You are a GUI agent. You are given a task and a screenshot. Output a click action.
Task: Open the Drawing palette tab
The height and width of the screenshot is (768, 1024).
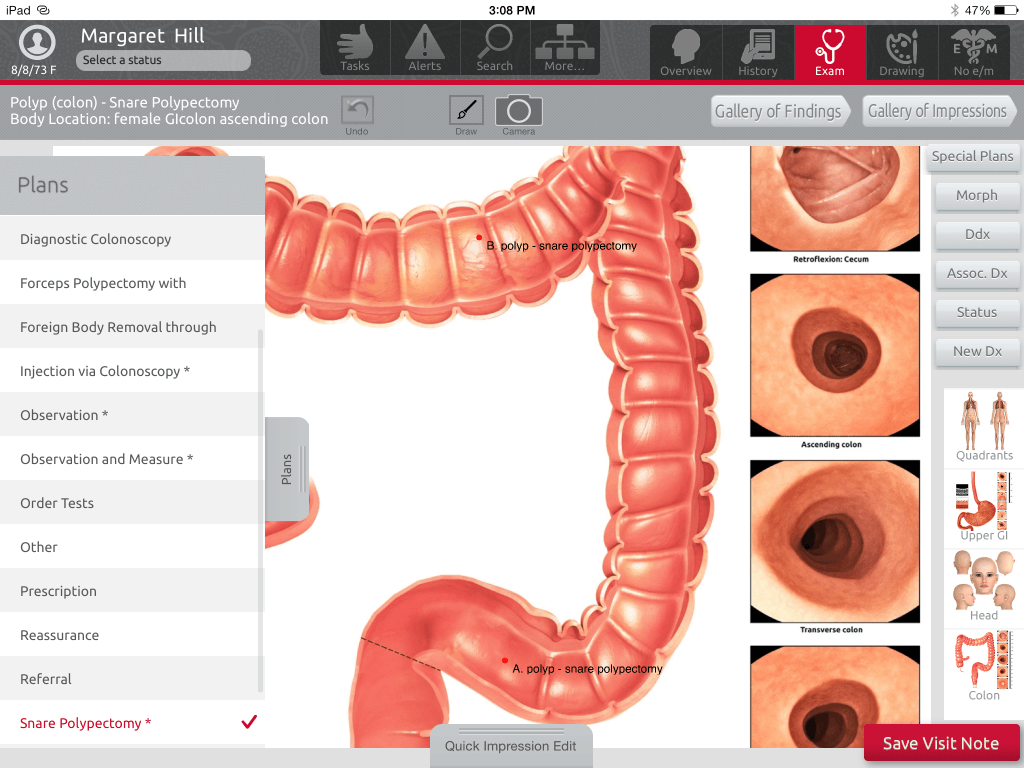point(902,52)
